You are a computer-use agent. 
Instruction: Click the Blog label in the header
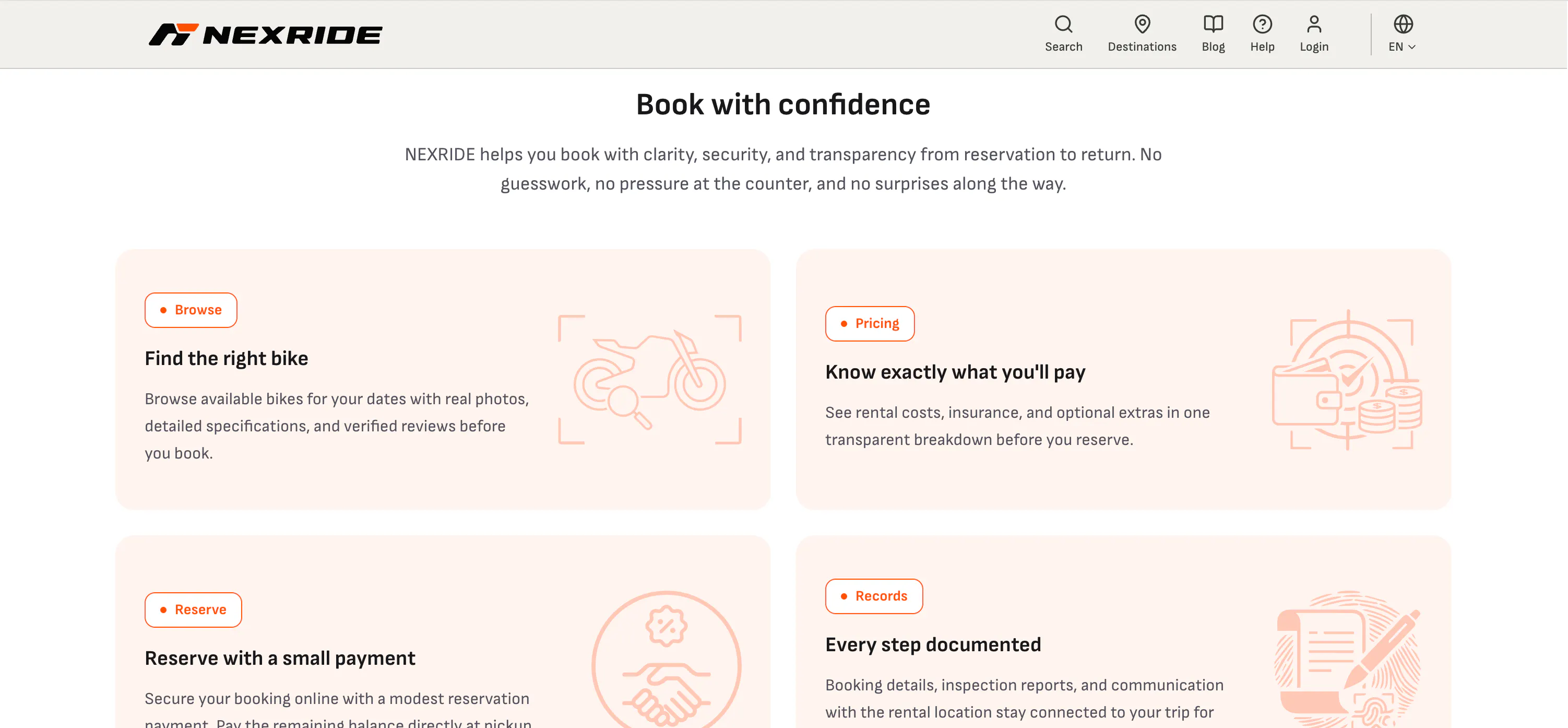1213,47
